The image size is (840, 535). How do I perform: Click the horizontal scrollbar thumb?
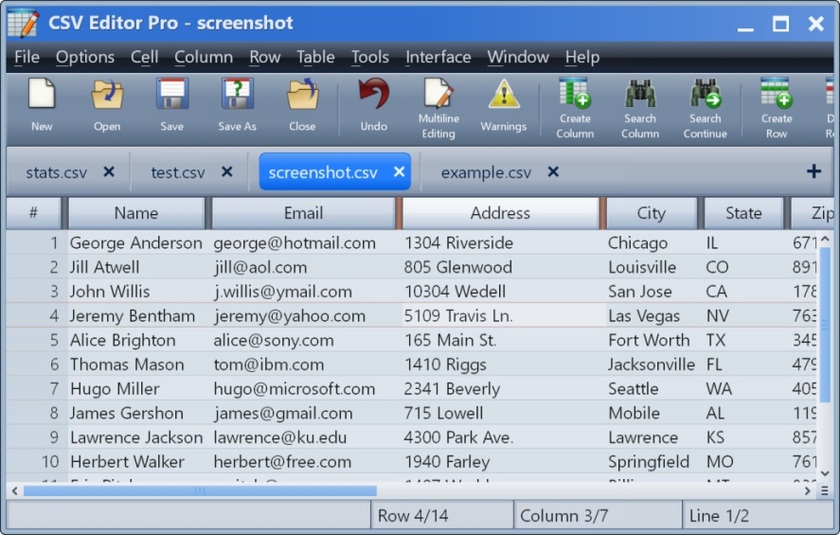pos(200,491)
